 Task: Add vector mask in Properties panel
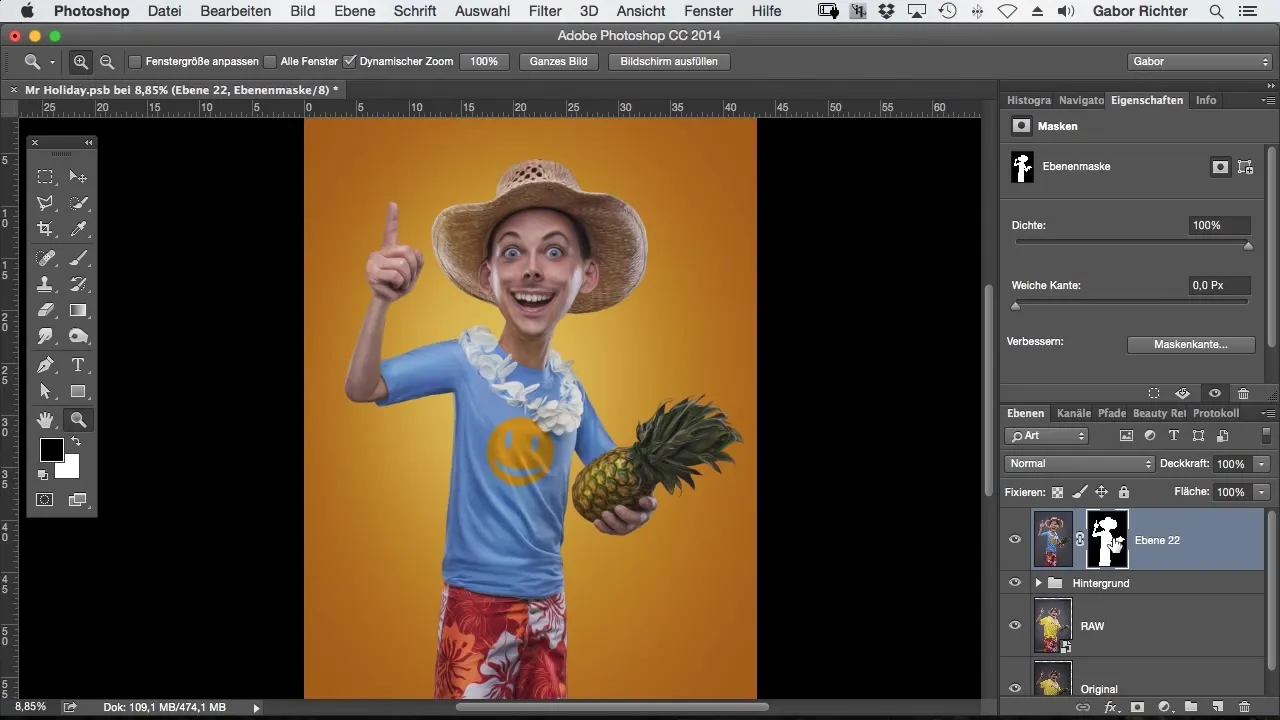[x=1246, y=167]
